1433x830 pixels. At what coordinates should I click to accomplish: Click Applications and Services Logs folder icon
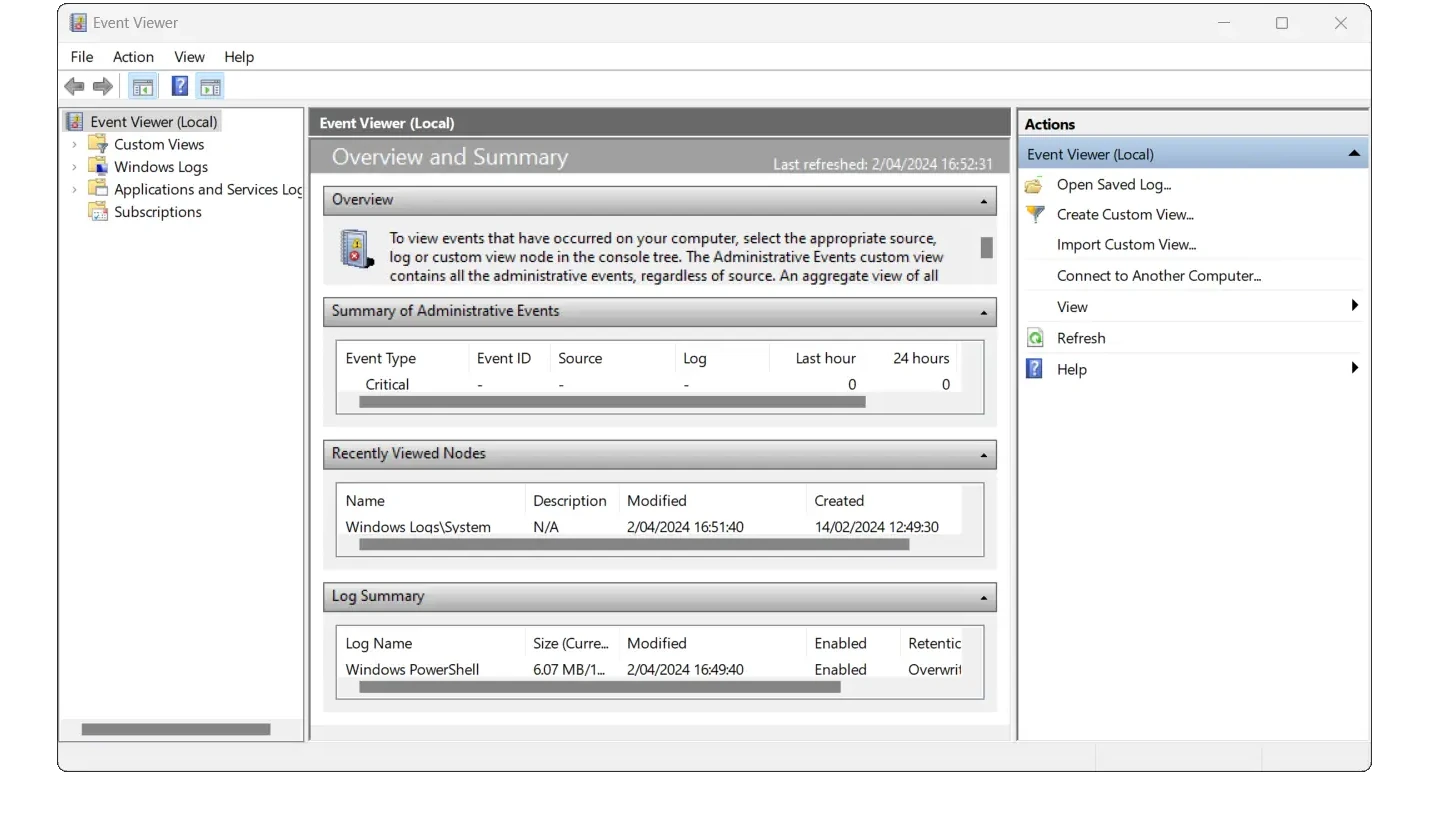pyautogui.click(x=97, y=189)
